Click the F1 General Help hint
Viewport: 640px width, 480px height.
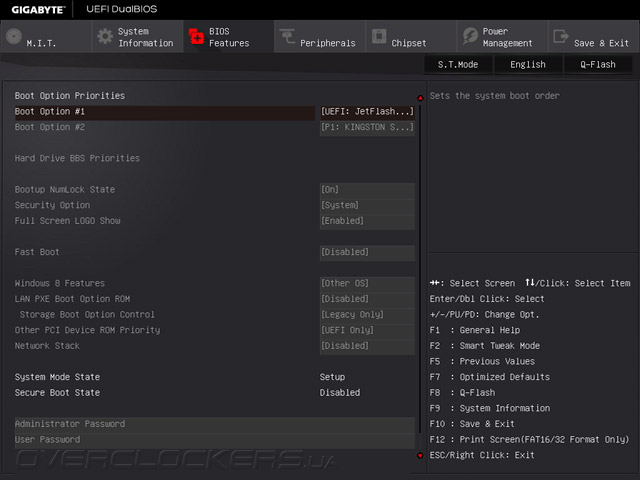[x=475, y=330]
